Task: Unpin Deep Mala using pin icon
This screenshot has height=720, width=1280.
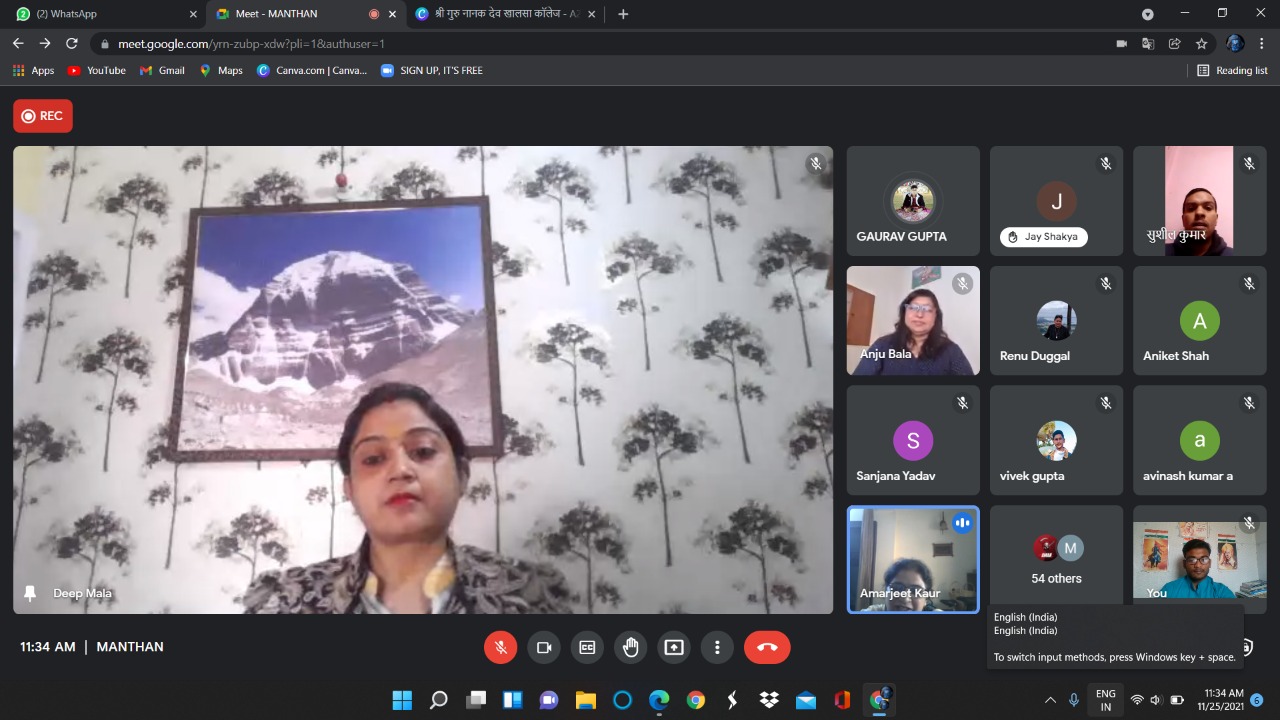Action: tap(30, 593)
